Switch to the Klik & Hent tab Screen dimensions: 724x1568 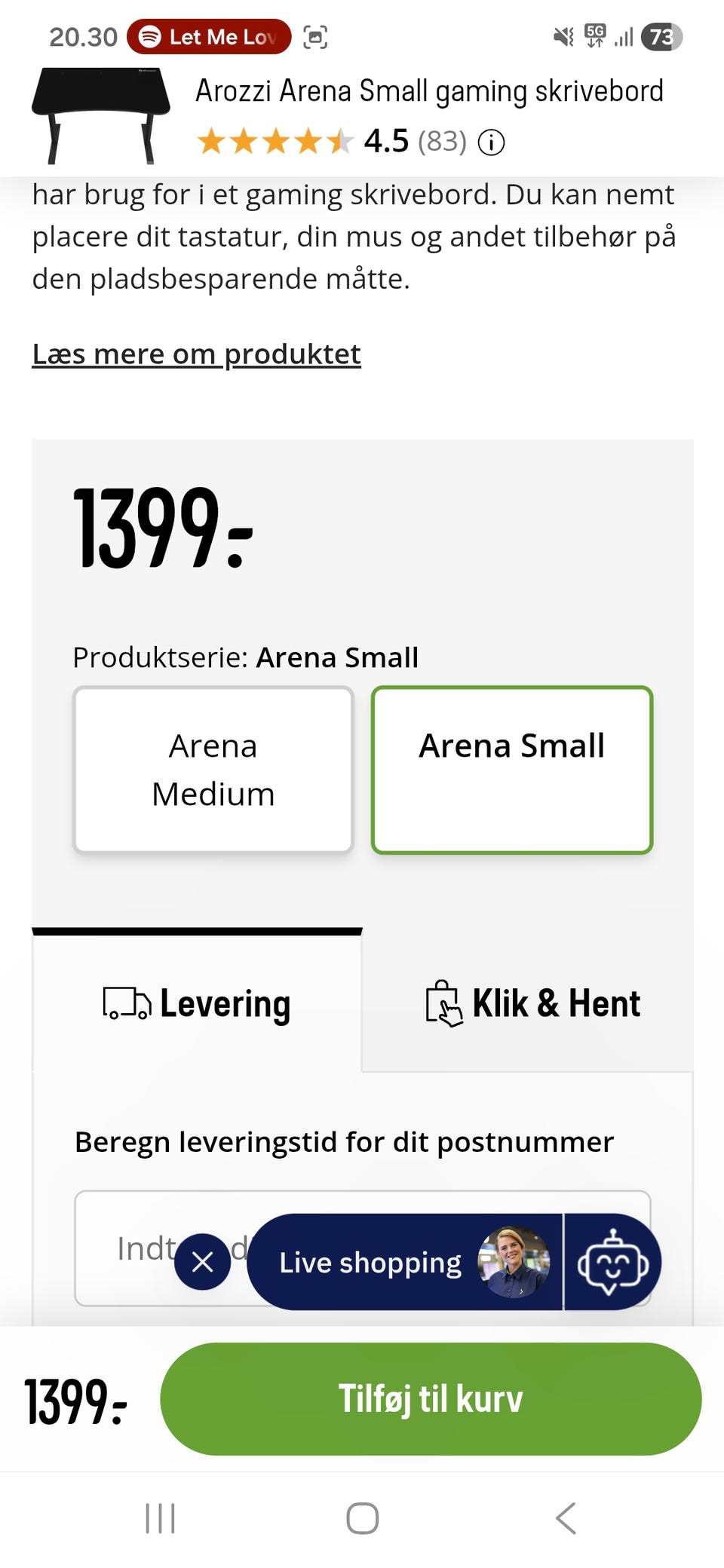click(532, 1003)
